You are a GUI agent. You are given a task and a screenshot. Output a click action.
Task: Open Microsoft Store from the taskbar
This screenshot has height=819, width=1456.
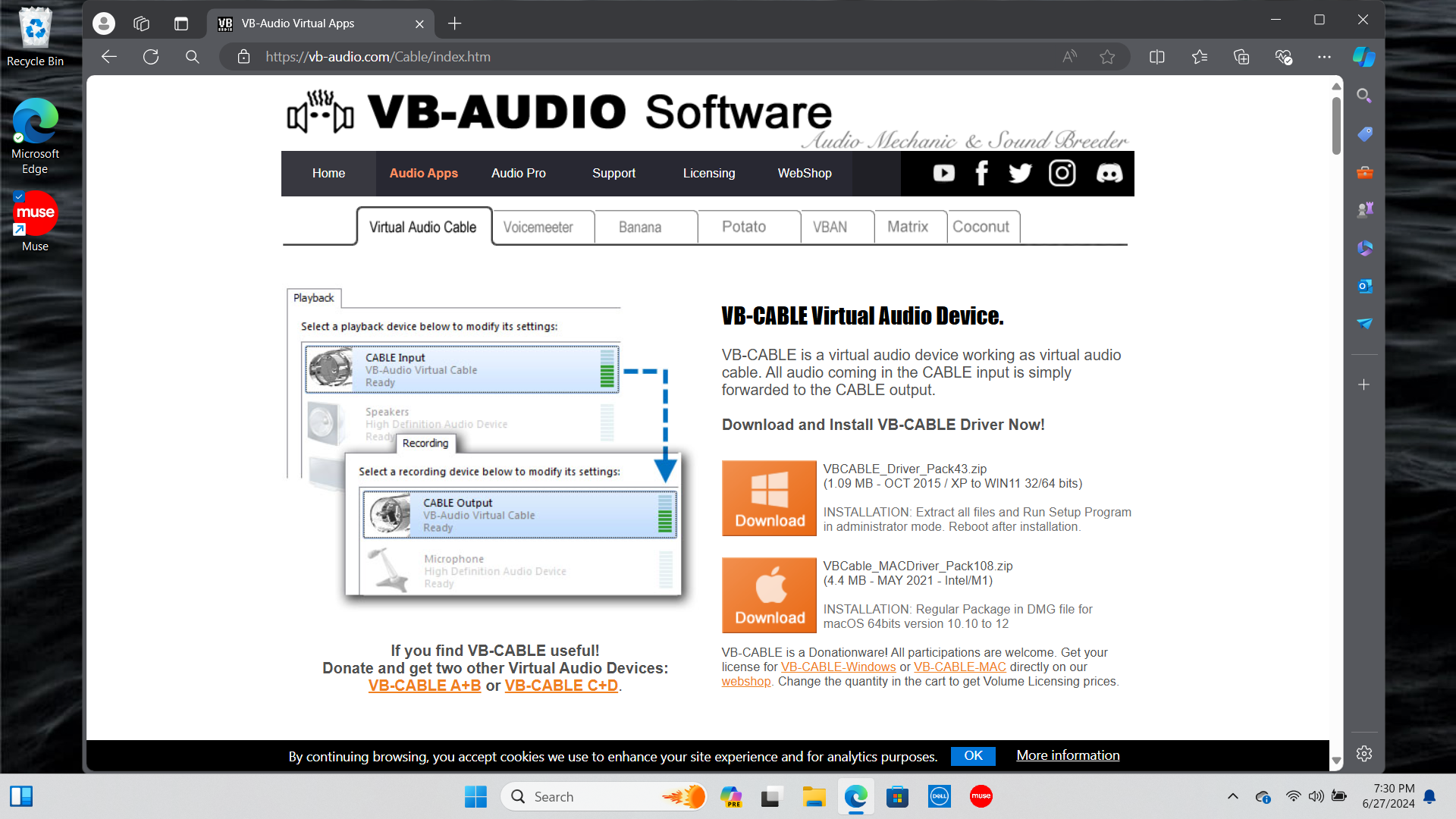point(897,797)
